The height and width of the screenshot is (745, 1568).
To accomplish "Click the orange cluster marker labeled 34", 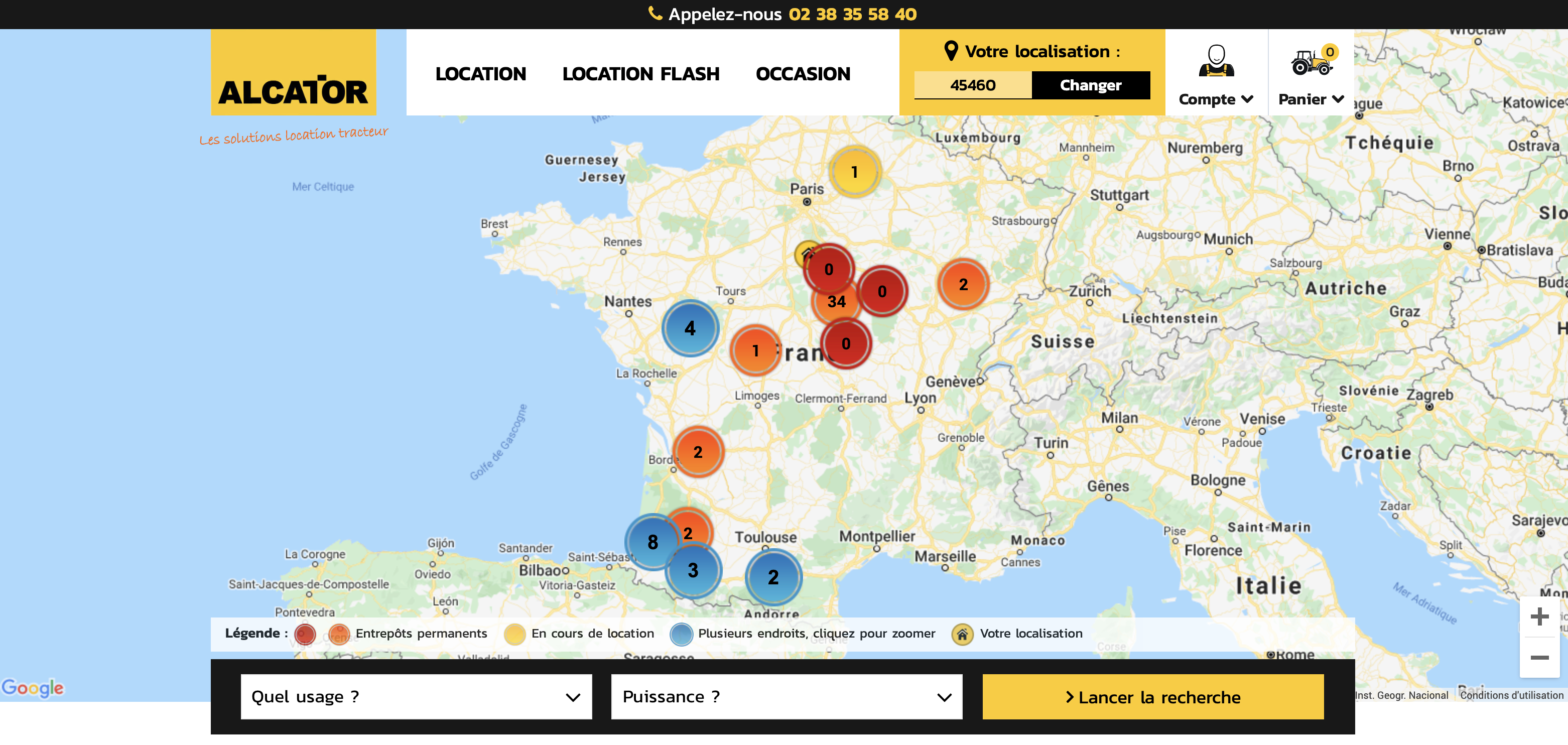I will [x=836, y=303].
